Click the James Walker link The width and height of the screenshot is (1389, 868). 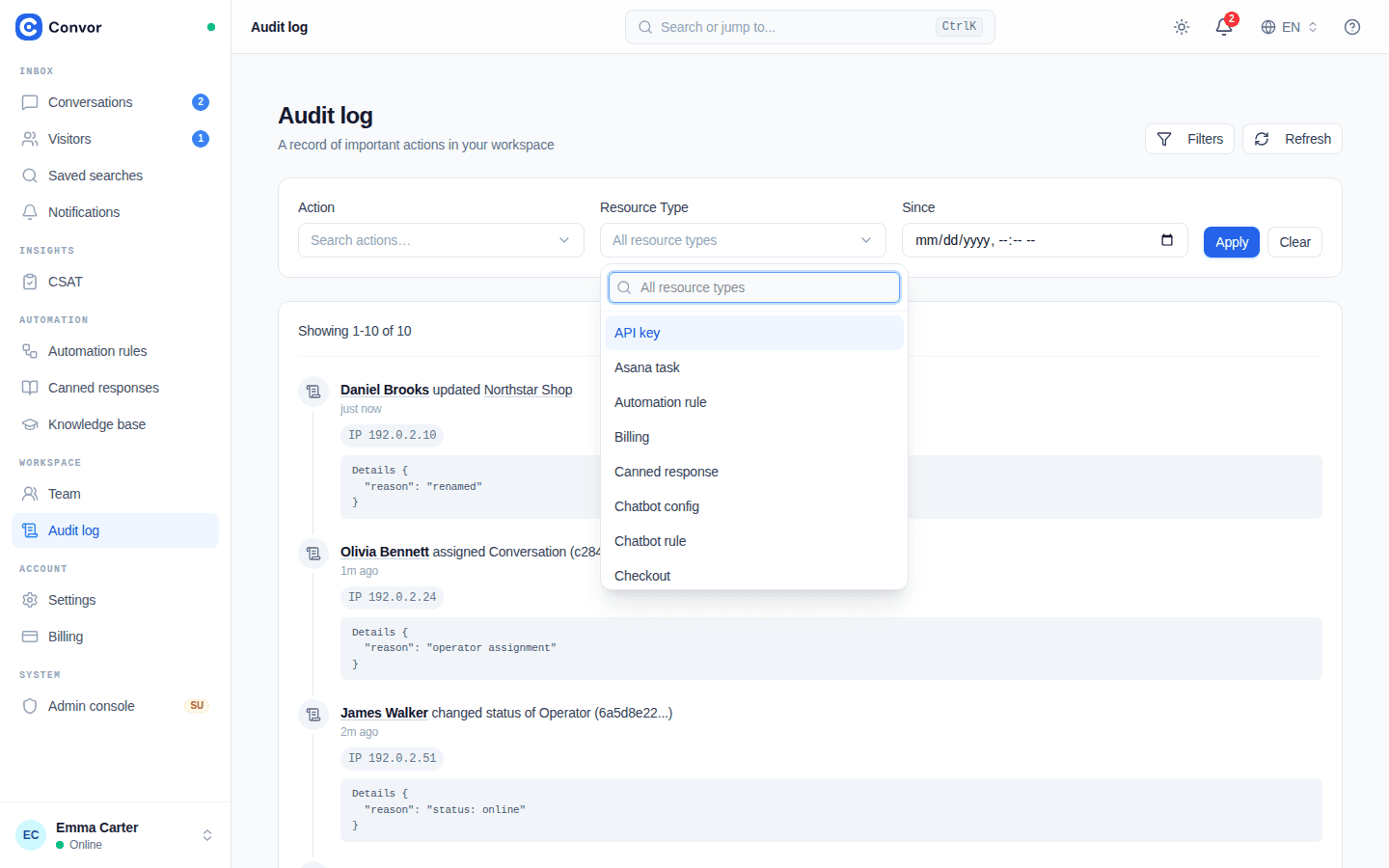pos(384,713)
